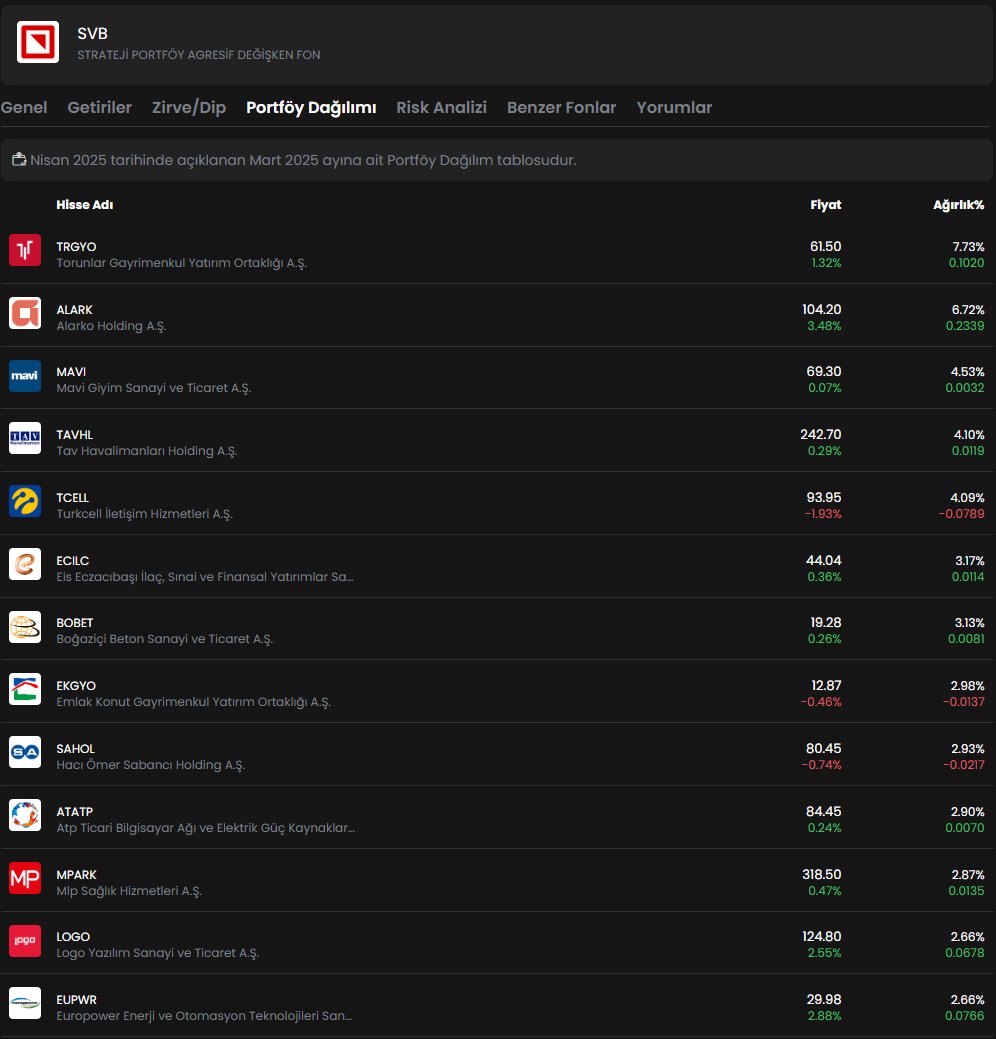This screenshot has width=996, height=1039.
Task: Open the EKGYO ticker link
Action: click(x=76, y=686)
